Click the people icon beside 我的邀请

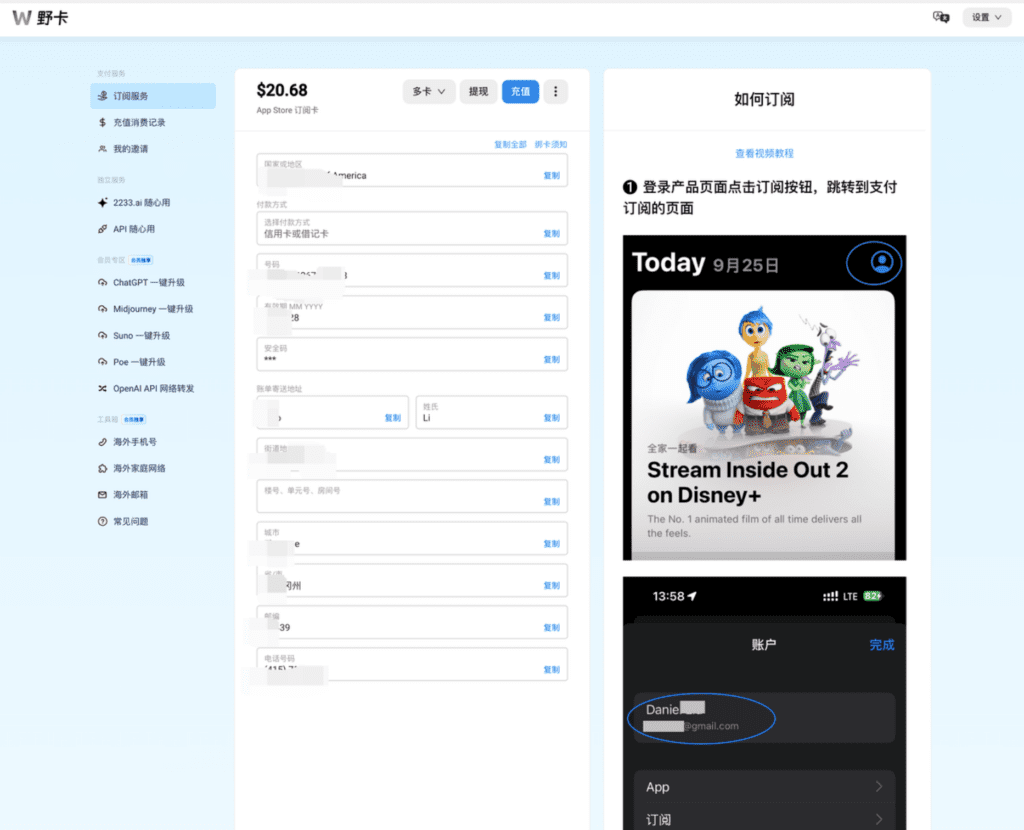pyautogui.click(x=103, y=149)
